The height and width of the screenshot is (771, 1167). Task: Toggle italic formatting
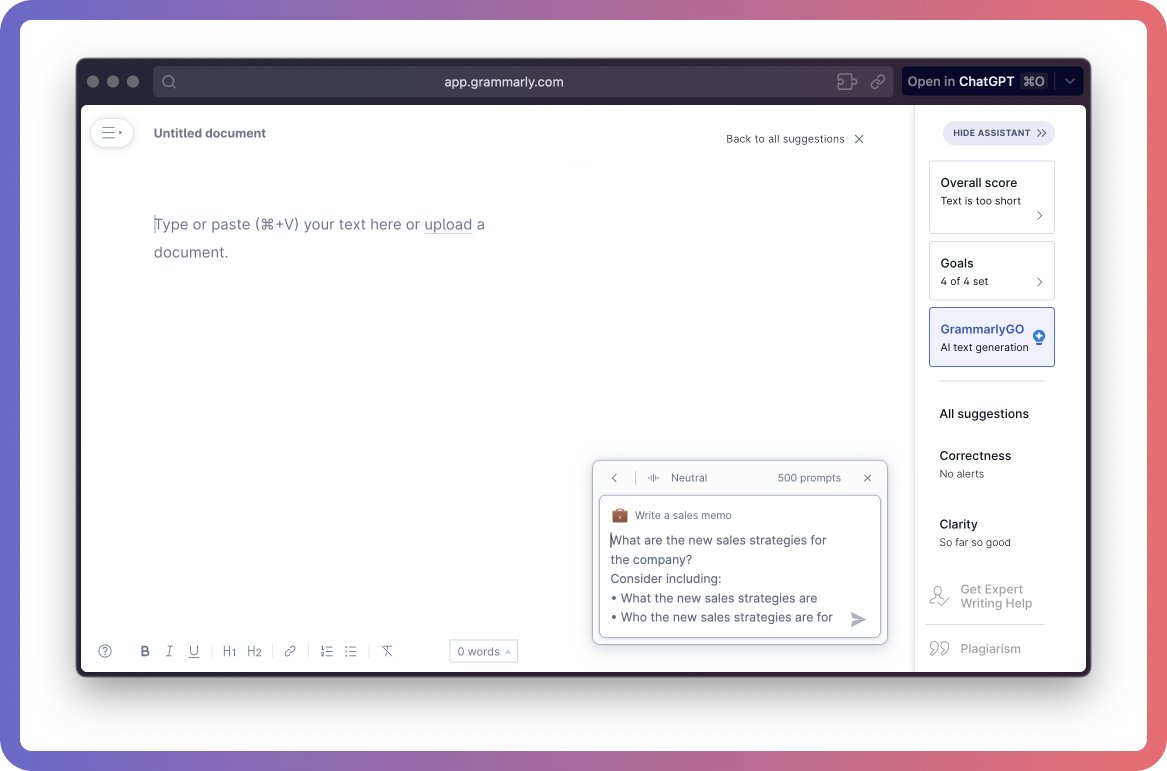pos(169,651)
